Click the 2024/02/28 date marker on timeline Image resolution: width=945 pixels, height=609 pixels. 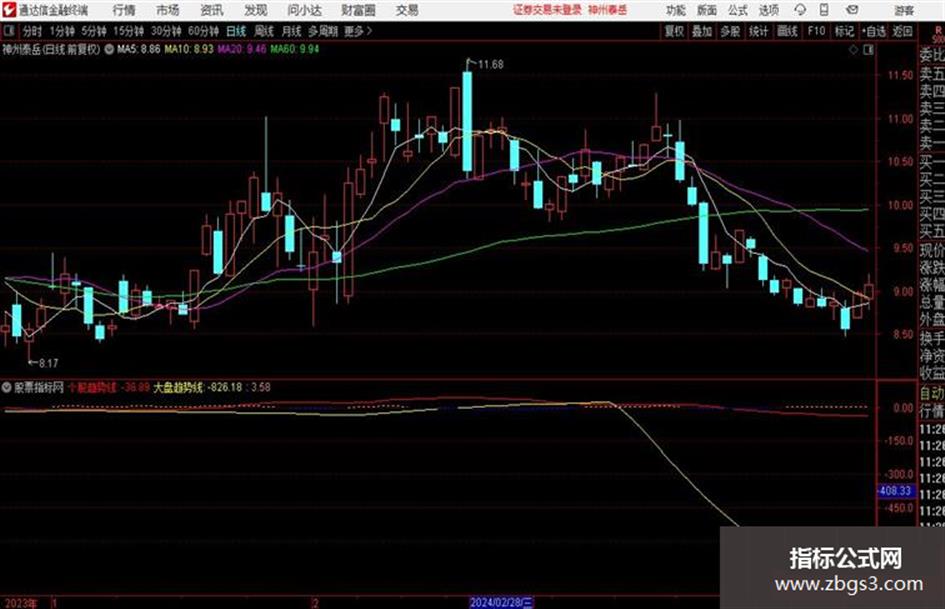[x=501, y=602]
